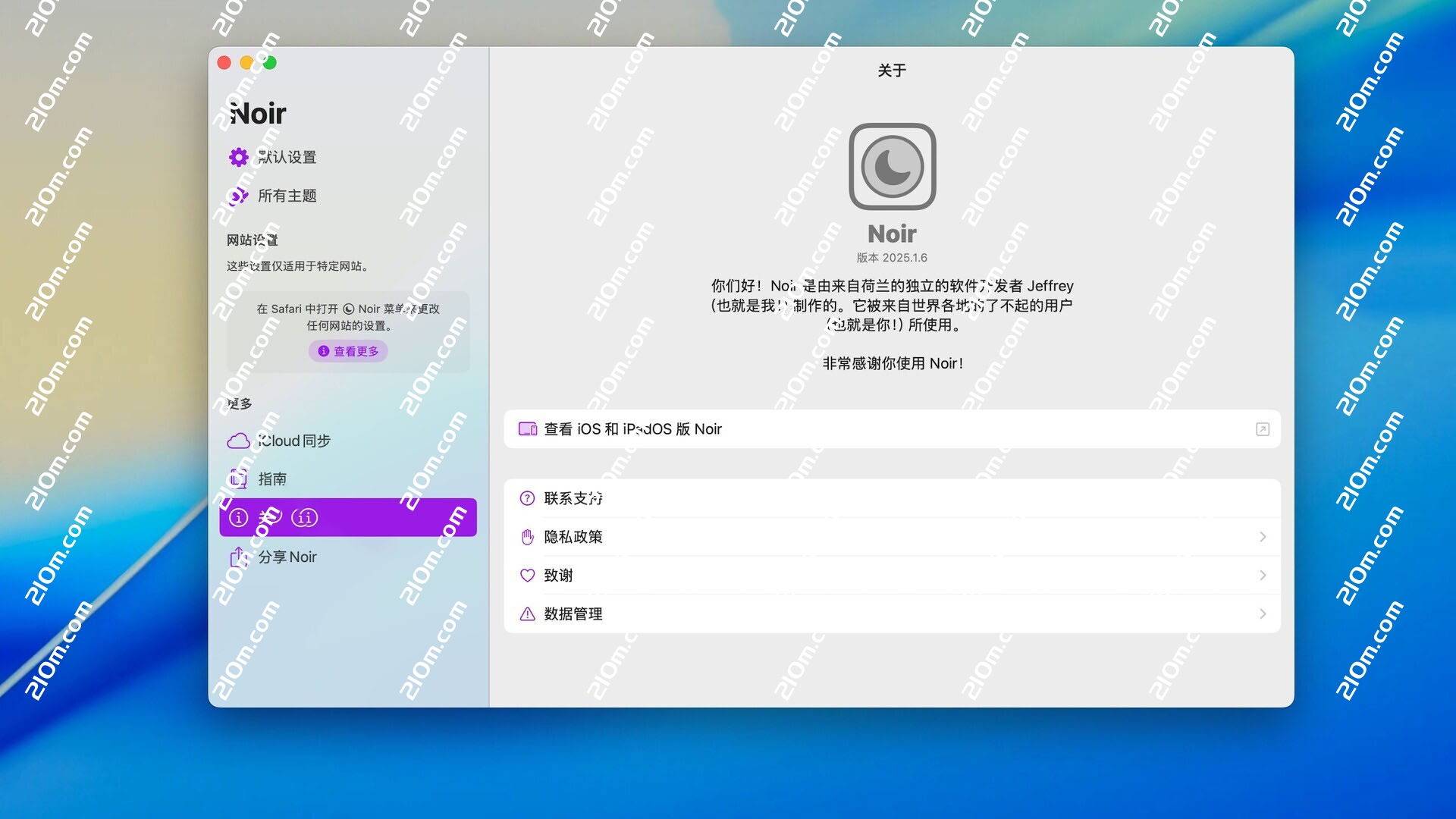Open 查看 iOS 和 iPadOS 版 Noir
This screenshot has height=819, width=1456.
(x=892, y=429)
